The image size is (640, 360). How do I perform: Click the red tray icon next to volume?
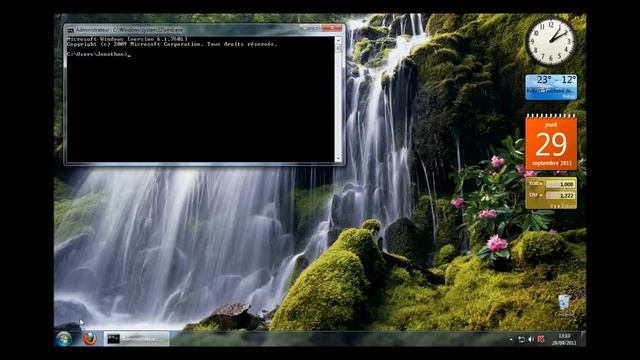541,339
